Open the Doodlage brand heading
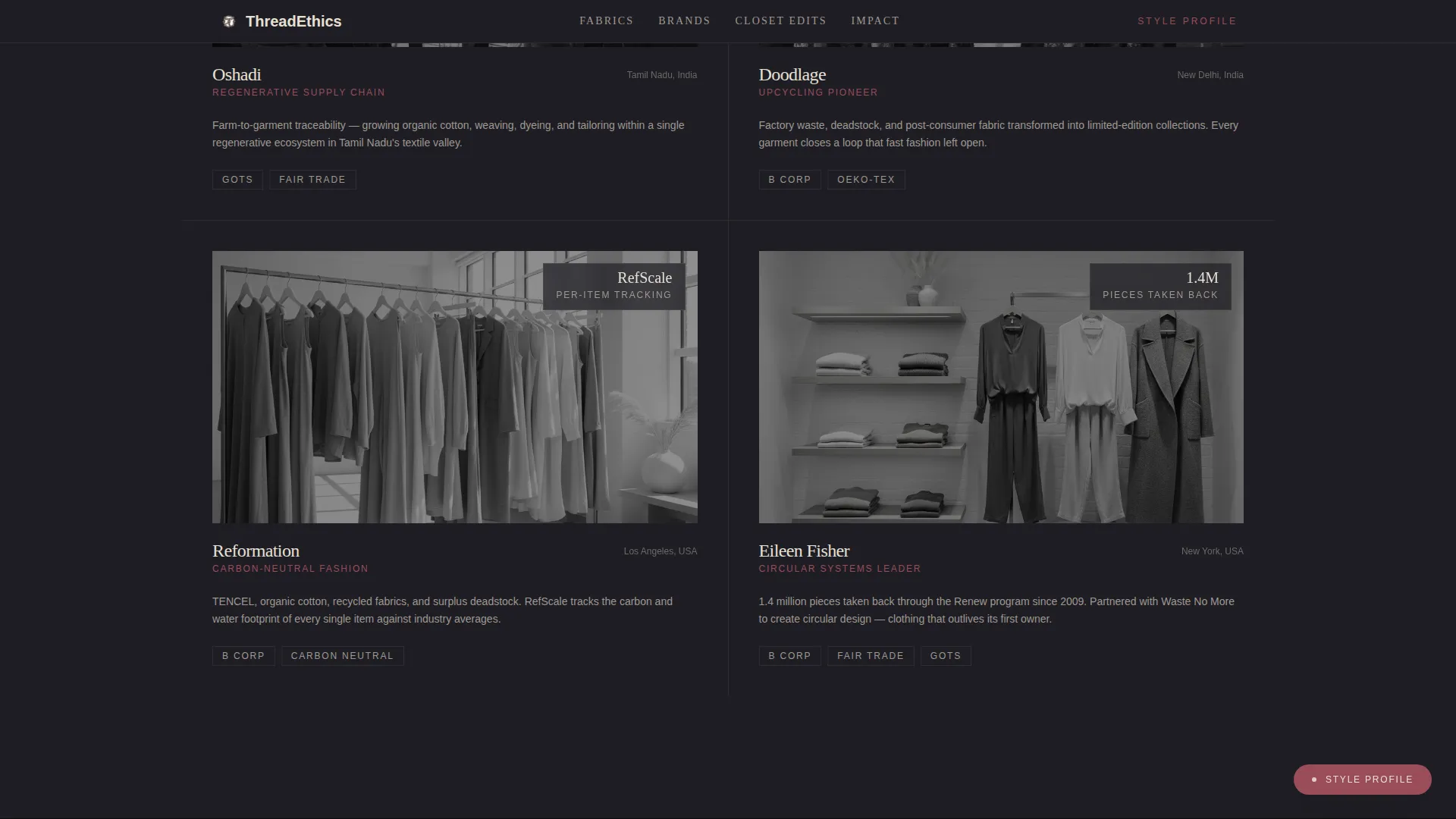 [x=792, y=75]
